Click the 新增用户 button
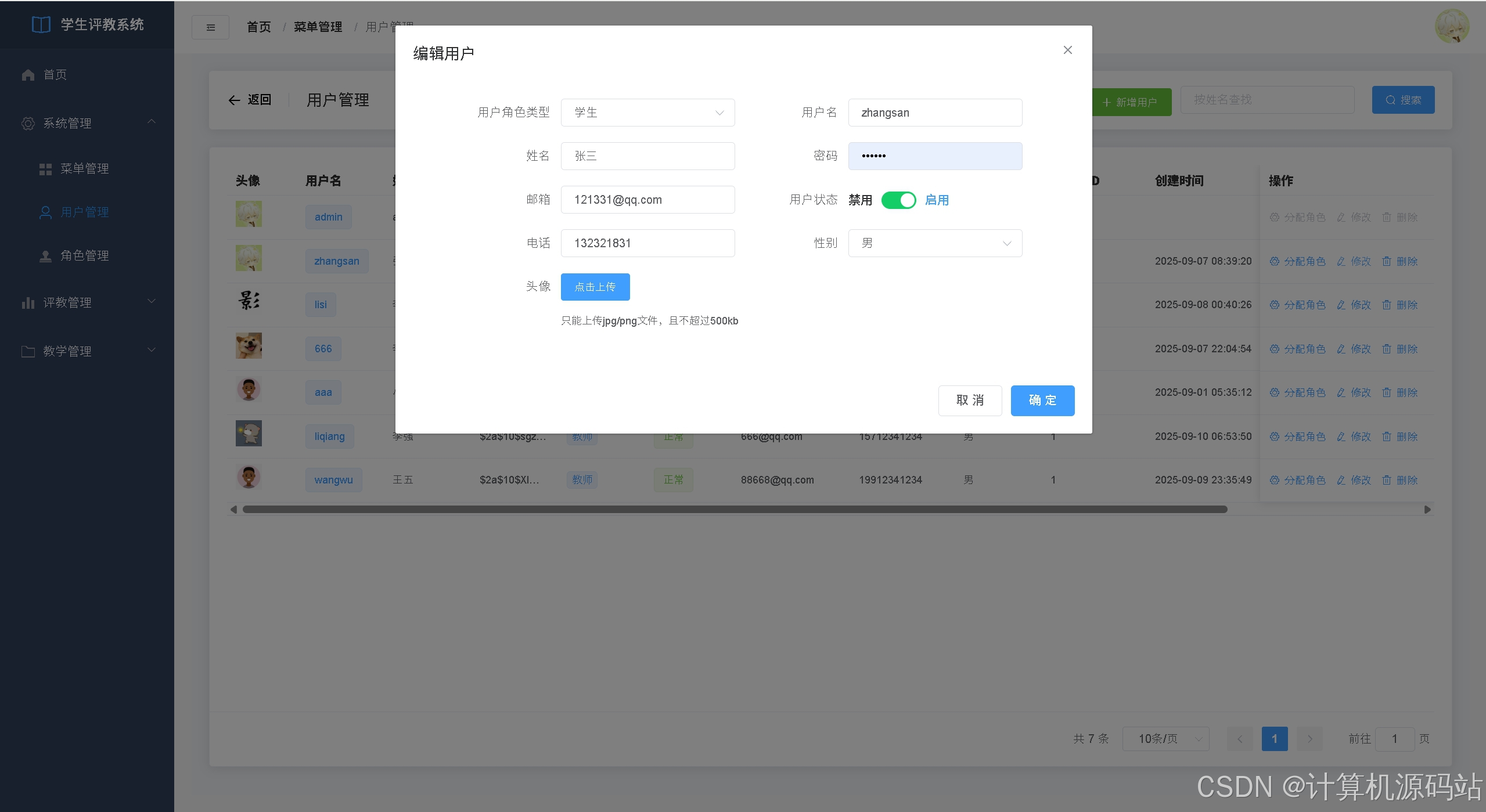The width and height of the screenshot is (1486, 812). point(1132,102)
